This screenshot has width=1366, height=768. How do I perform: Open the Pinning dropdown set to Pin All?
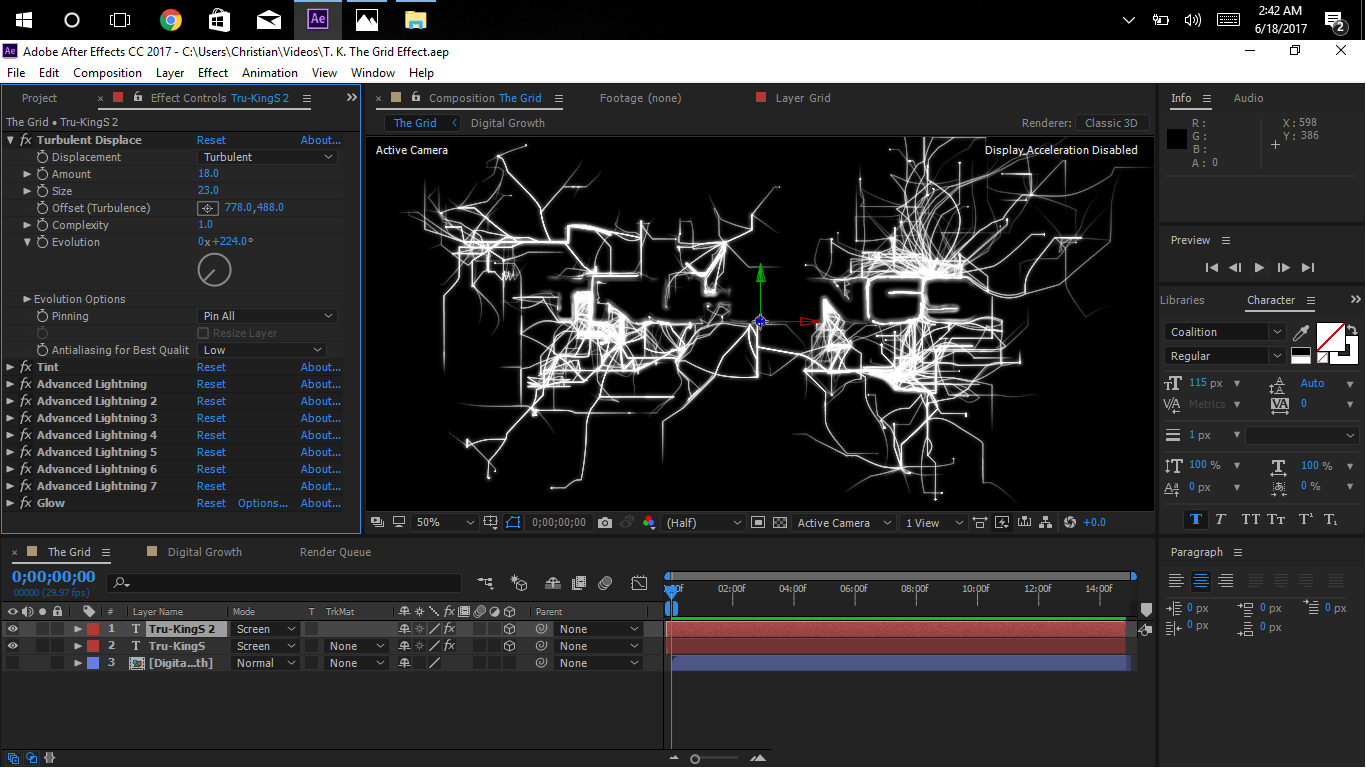[x=267, y=316]
